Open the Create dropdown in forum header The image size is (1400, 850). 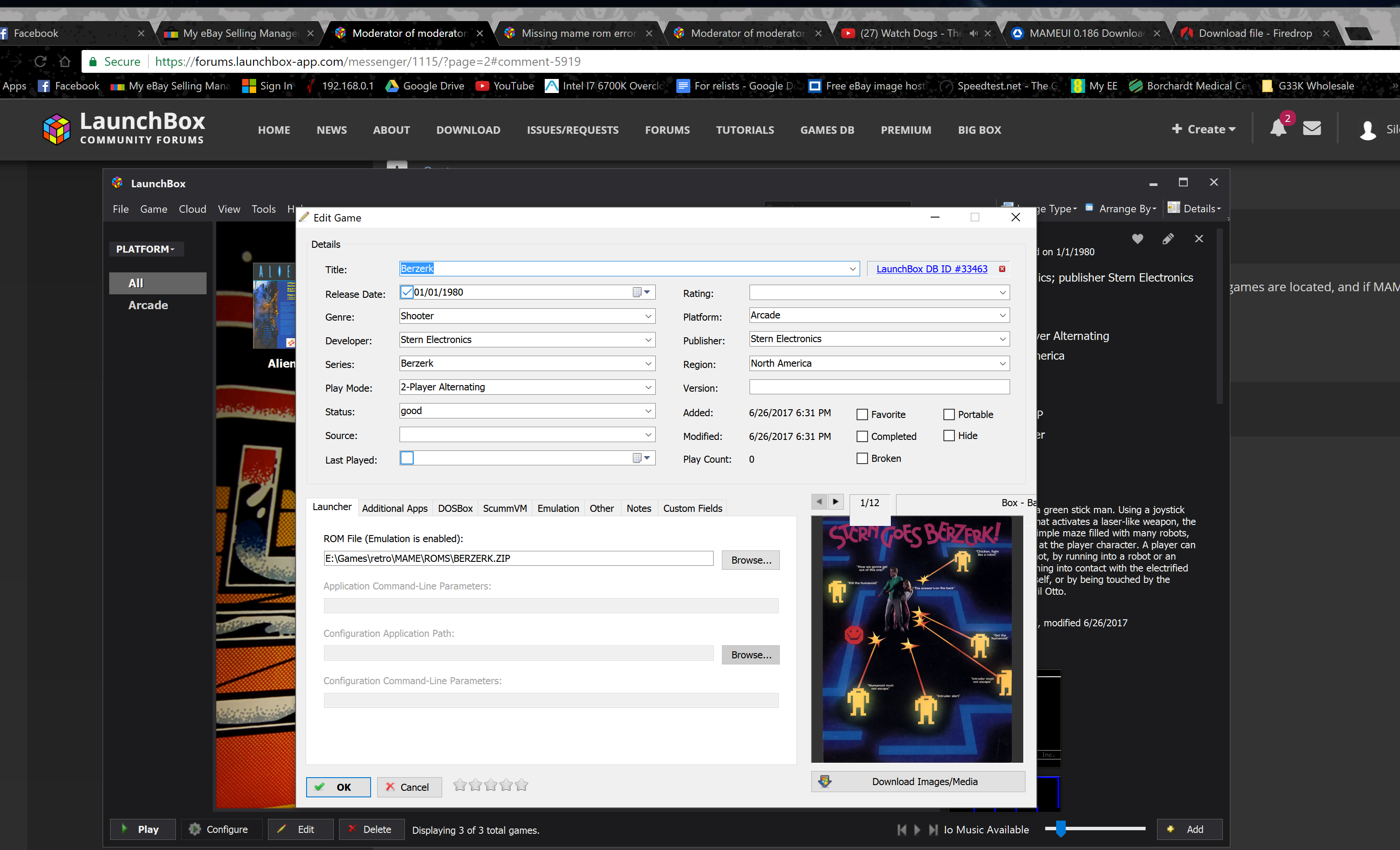(1204, 129)
